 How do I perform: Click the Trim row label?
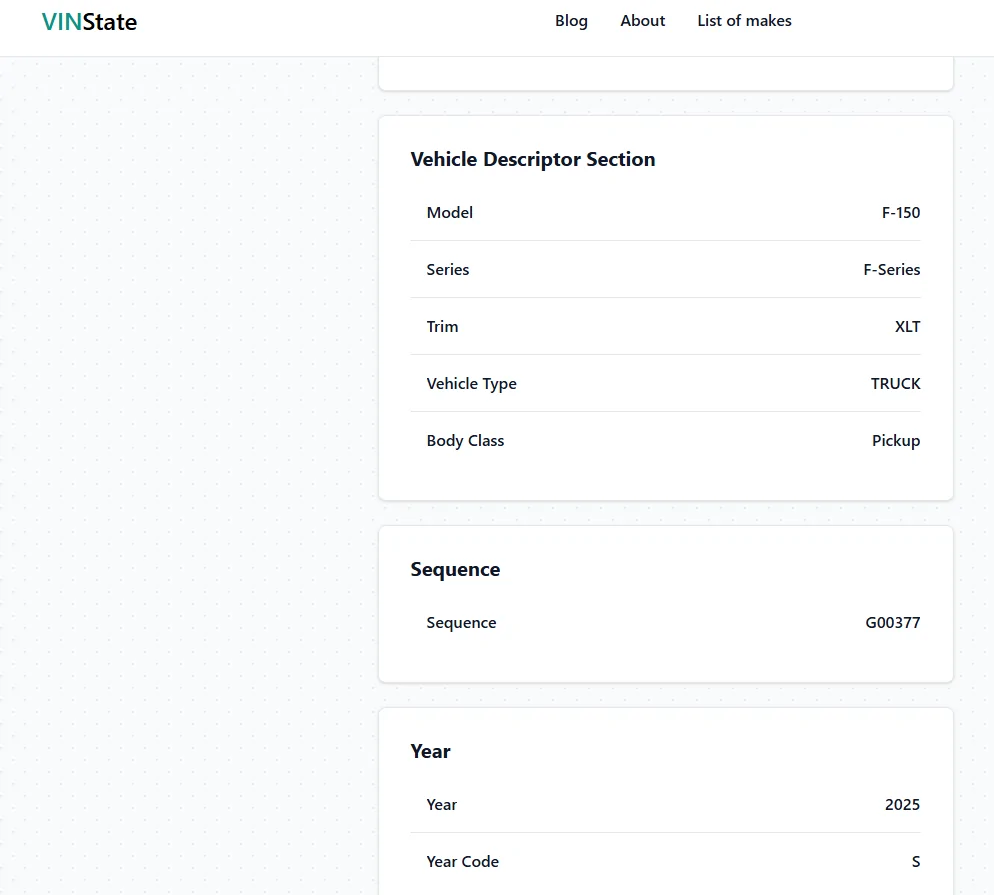click(442, 327)
